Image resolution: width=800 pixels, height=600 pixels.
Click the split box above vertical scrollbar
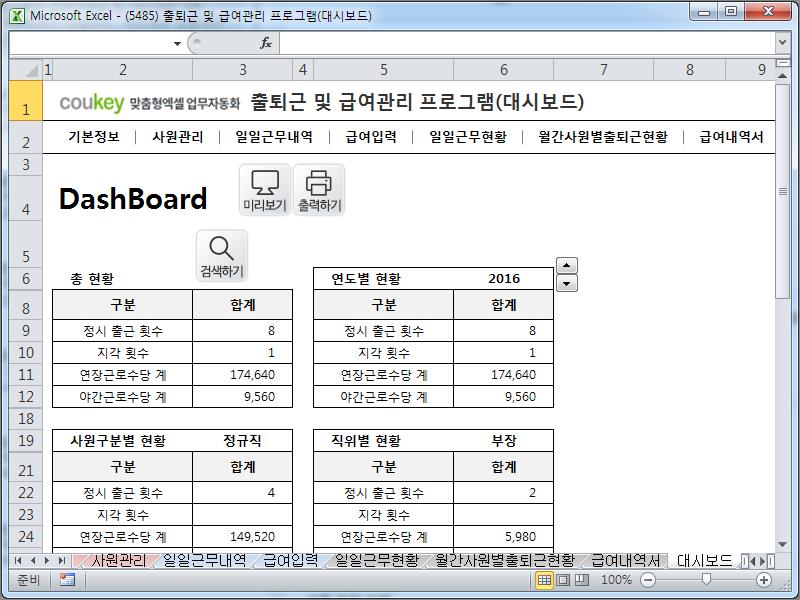[x=782, y=63]
